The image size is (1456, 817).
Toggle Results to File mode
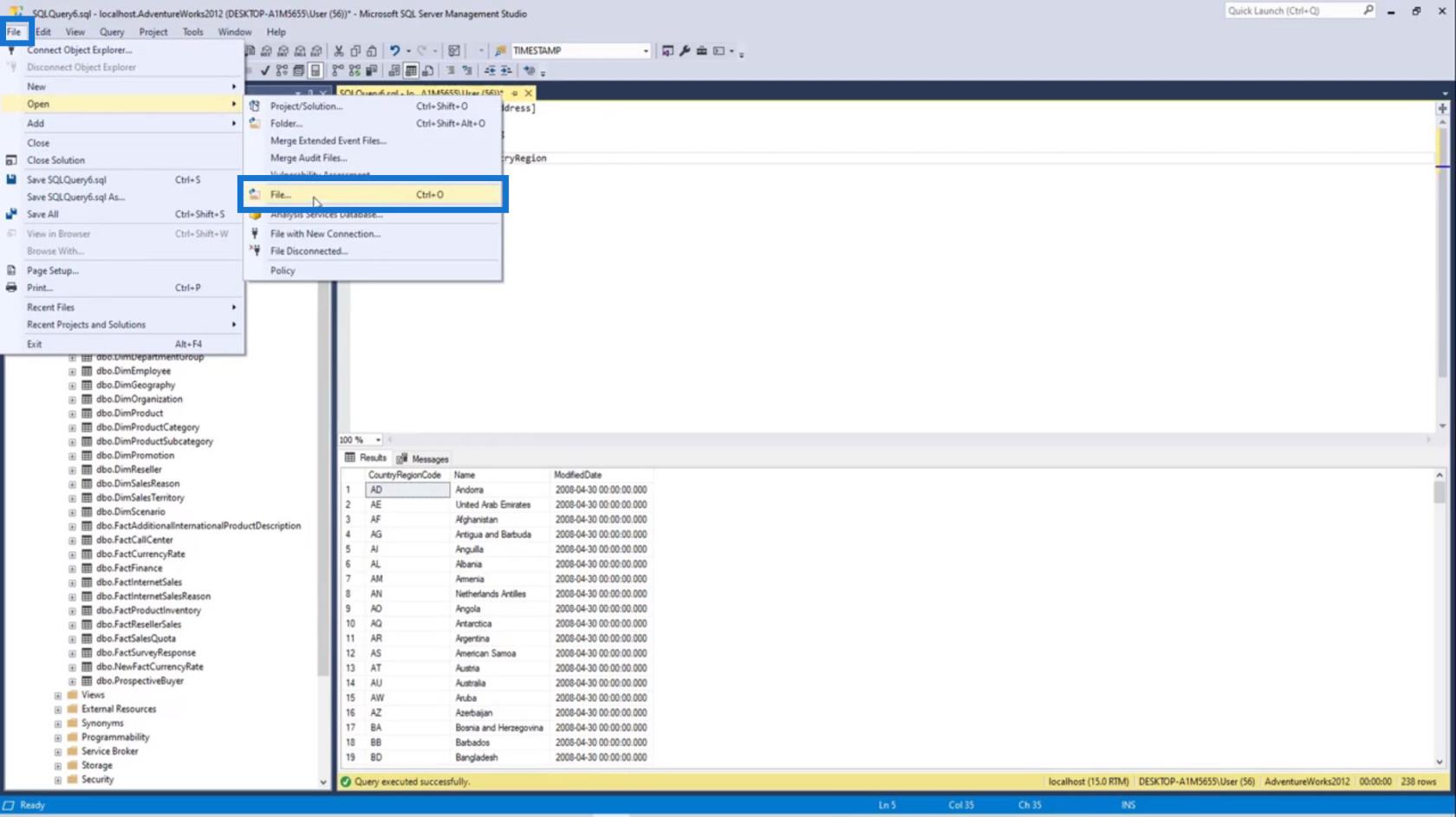(428, 71)
